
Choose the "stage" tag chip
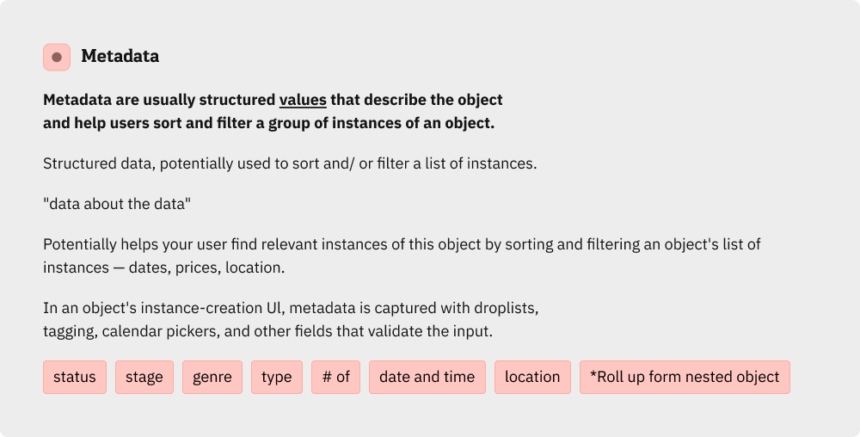coord(144,377)
